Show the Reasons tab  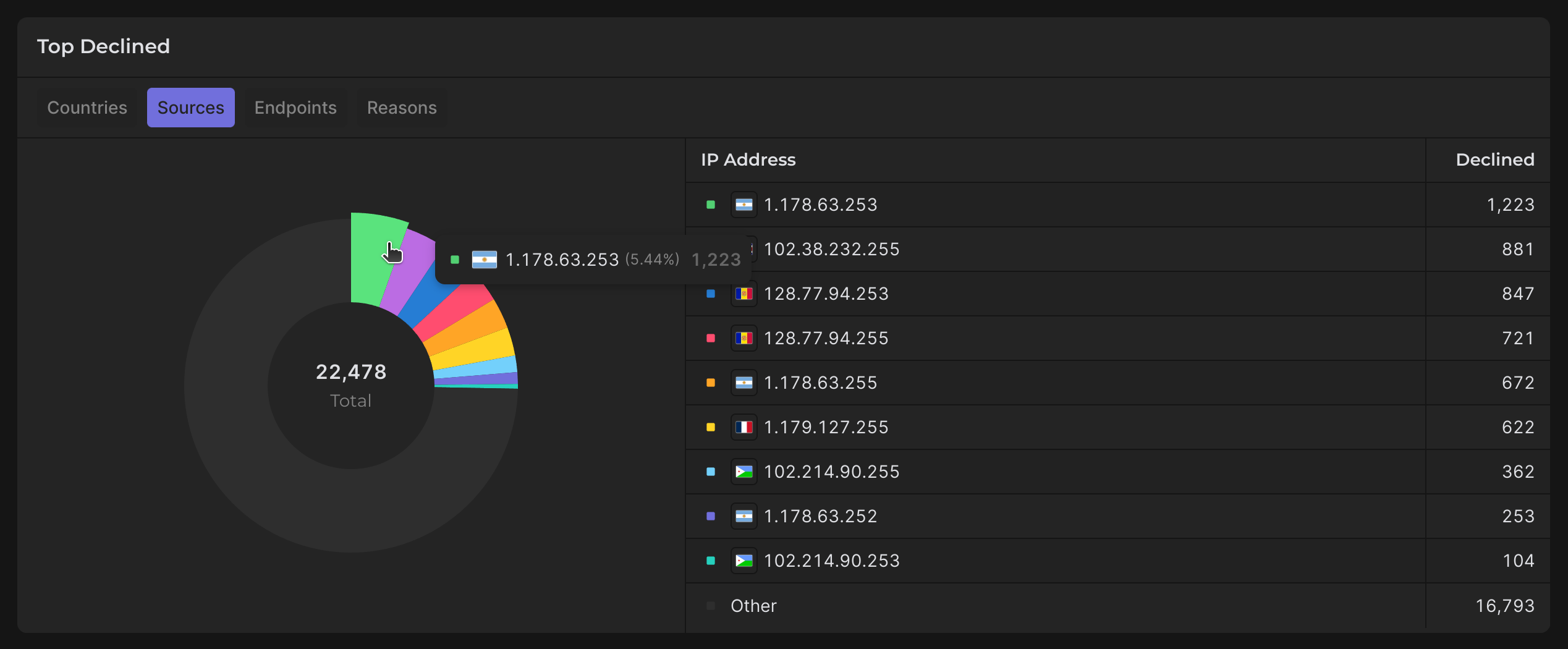[x=402, y=108]
